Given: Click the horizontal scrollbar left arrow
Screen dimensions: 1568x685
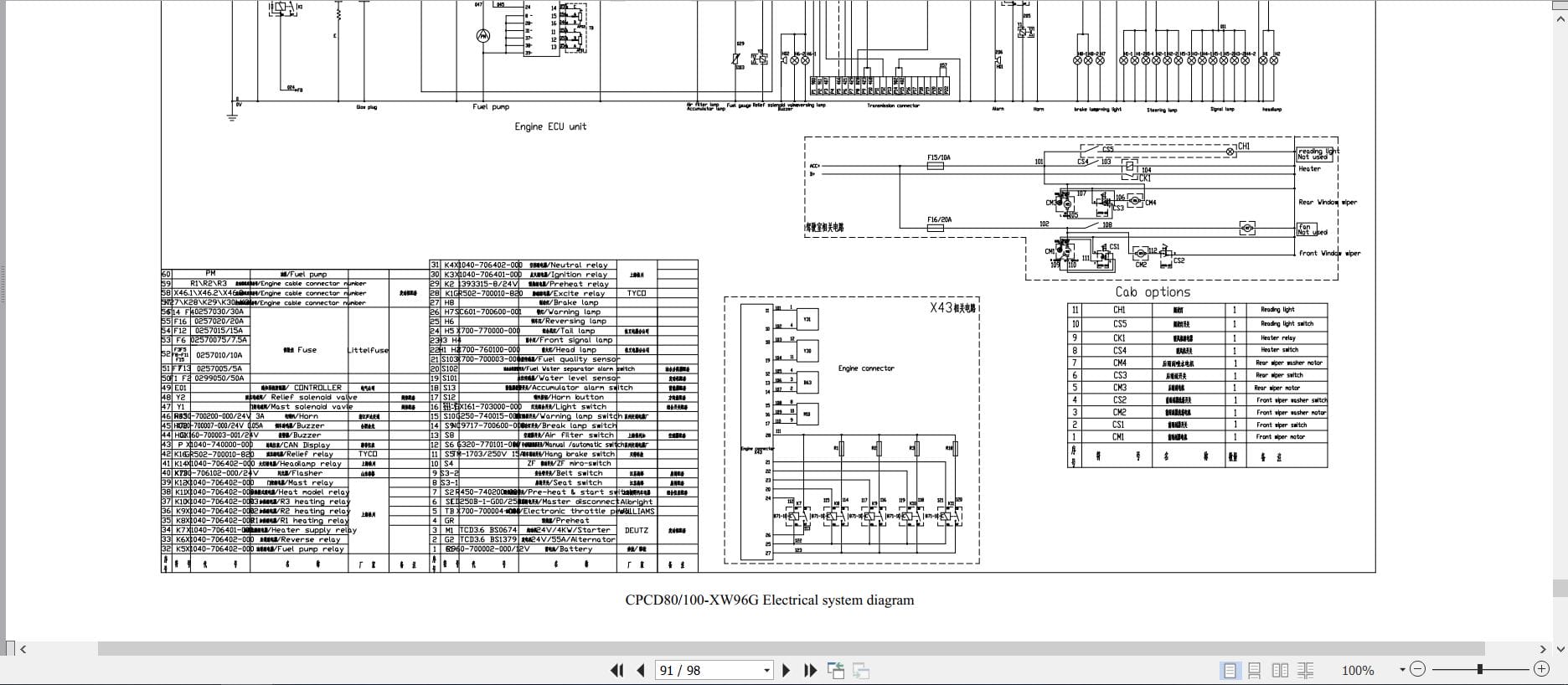Looking at the screenshot, I should [23, 649].
